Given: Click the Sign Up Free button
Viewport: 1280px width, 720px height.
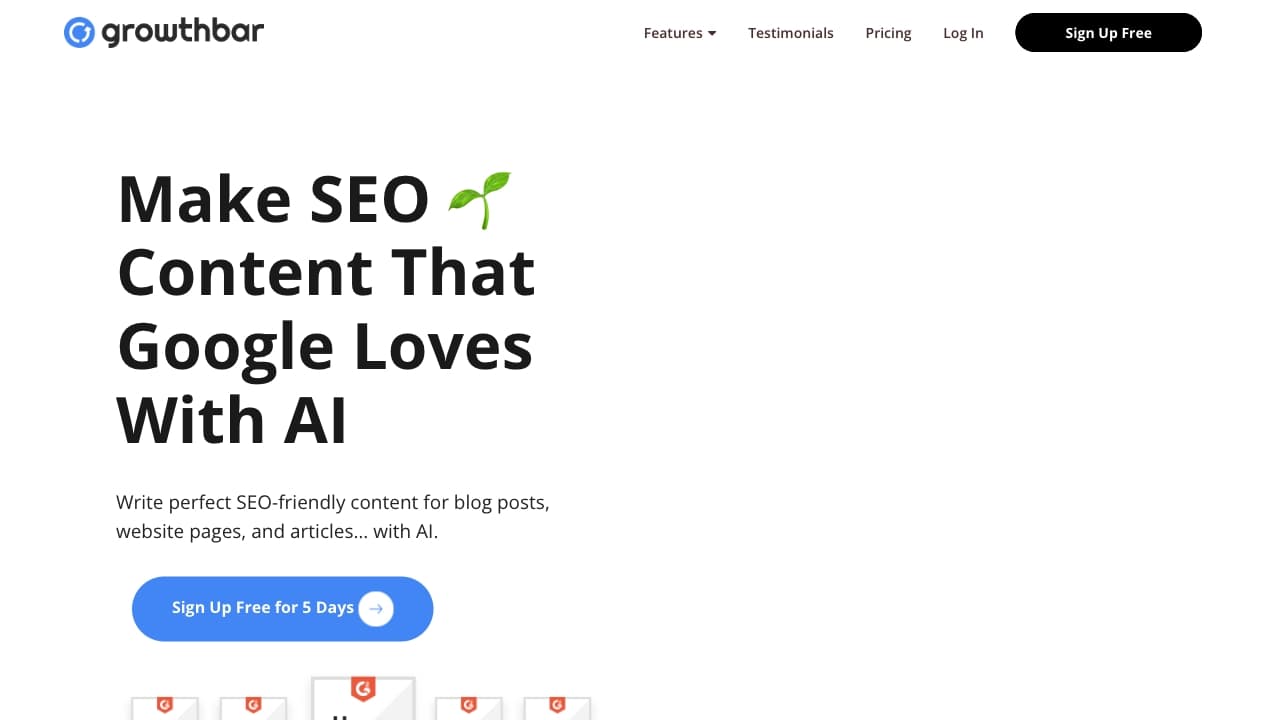Looking at the screenshot, I should coord(1108,33).
